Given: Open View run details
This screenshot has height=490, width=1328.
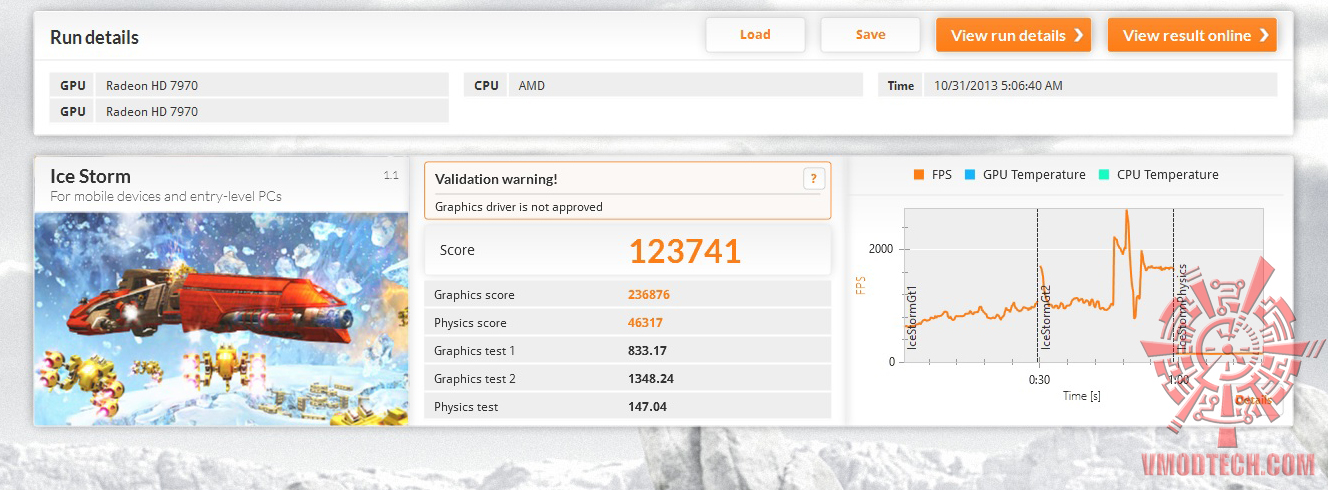Looking at the screenshot, I should [x=1014, y=35].
